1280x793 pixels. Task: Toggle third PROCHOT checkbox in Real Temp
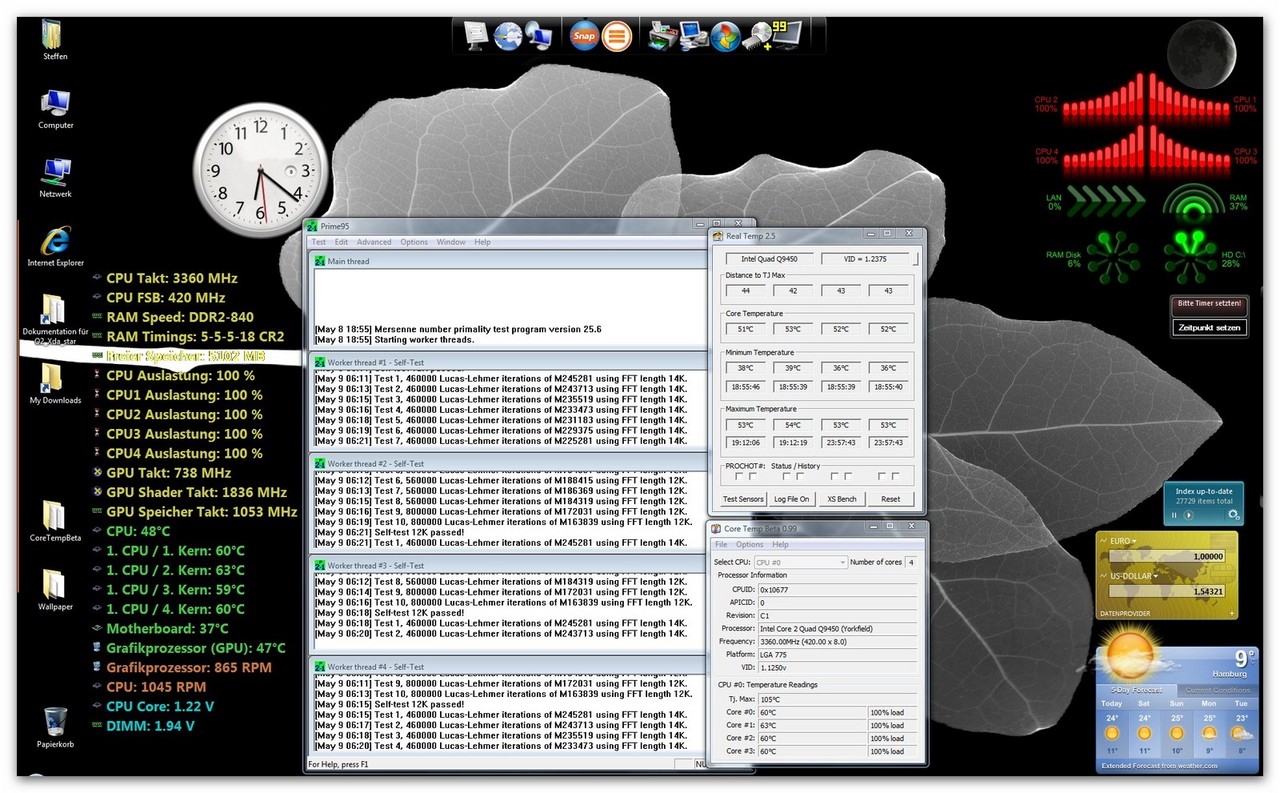tap(786, 476)
